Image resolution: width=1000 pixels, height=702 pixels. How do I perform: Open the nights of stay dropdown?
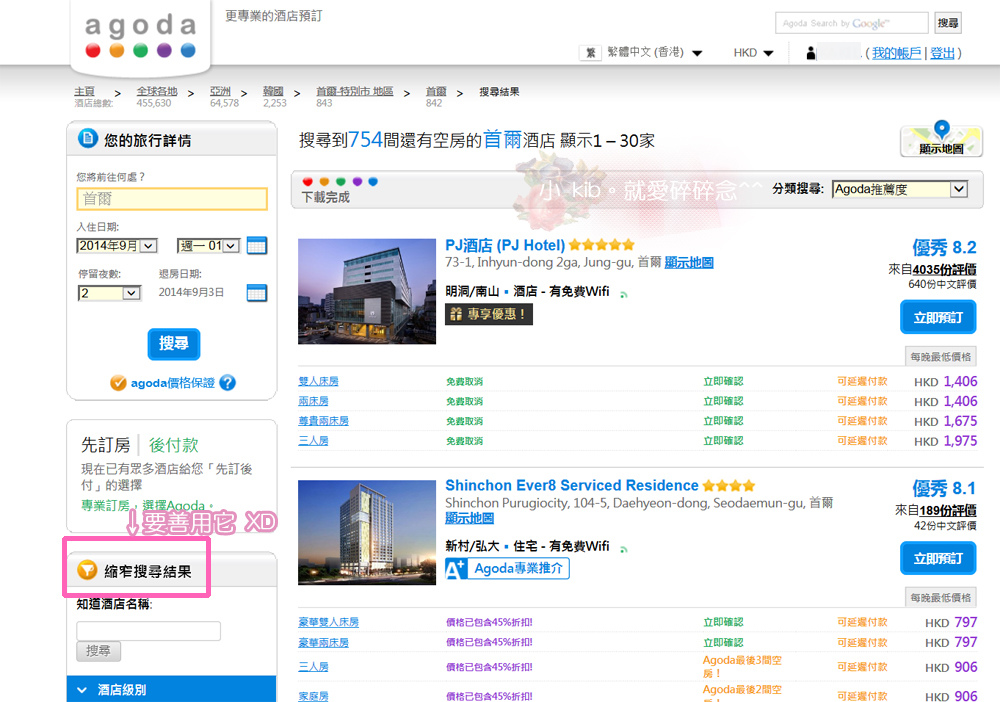pos(109,293)
